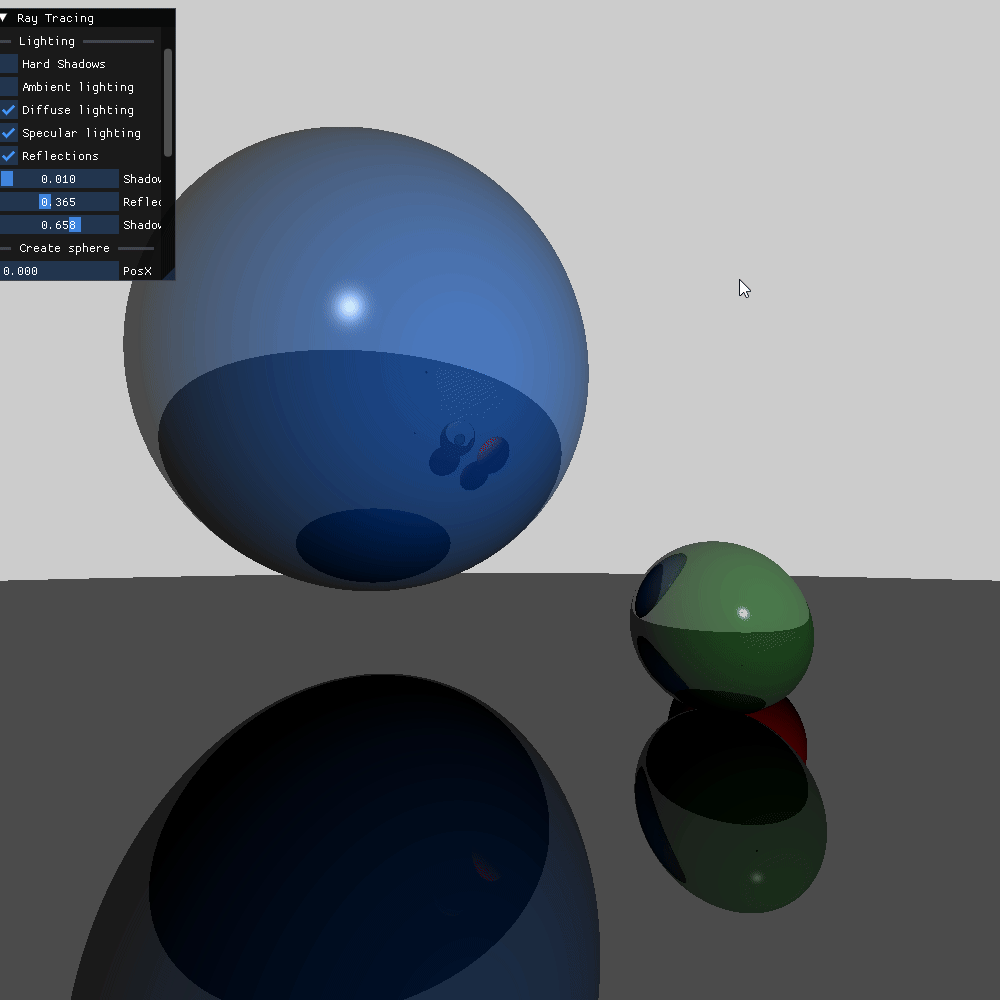
Task: Toggle off Reflections checkbox
Action: 9,156
